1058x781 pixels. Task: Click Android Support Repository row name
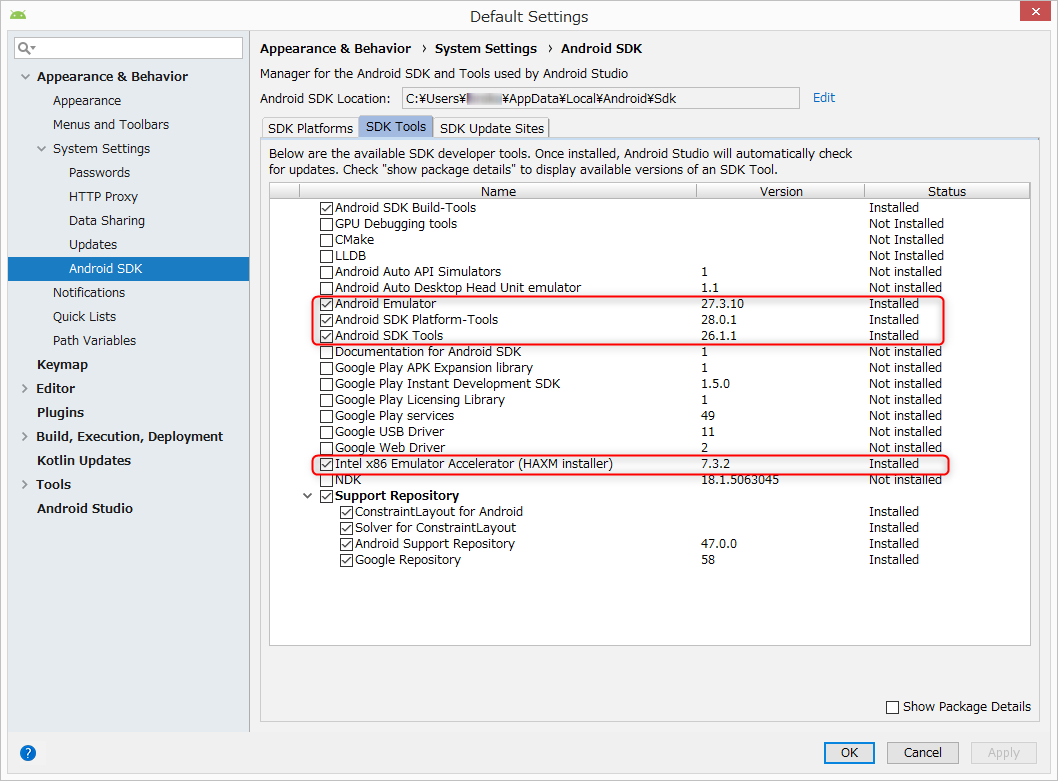pyautogui.click(x=435, y=543)
